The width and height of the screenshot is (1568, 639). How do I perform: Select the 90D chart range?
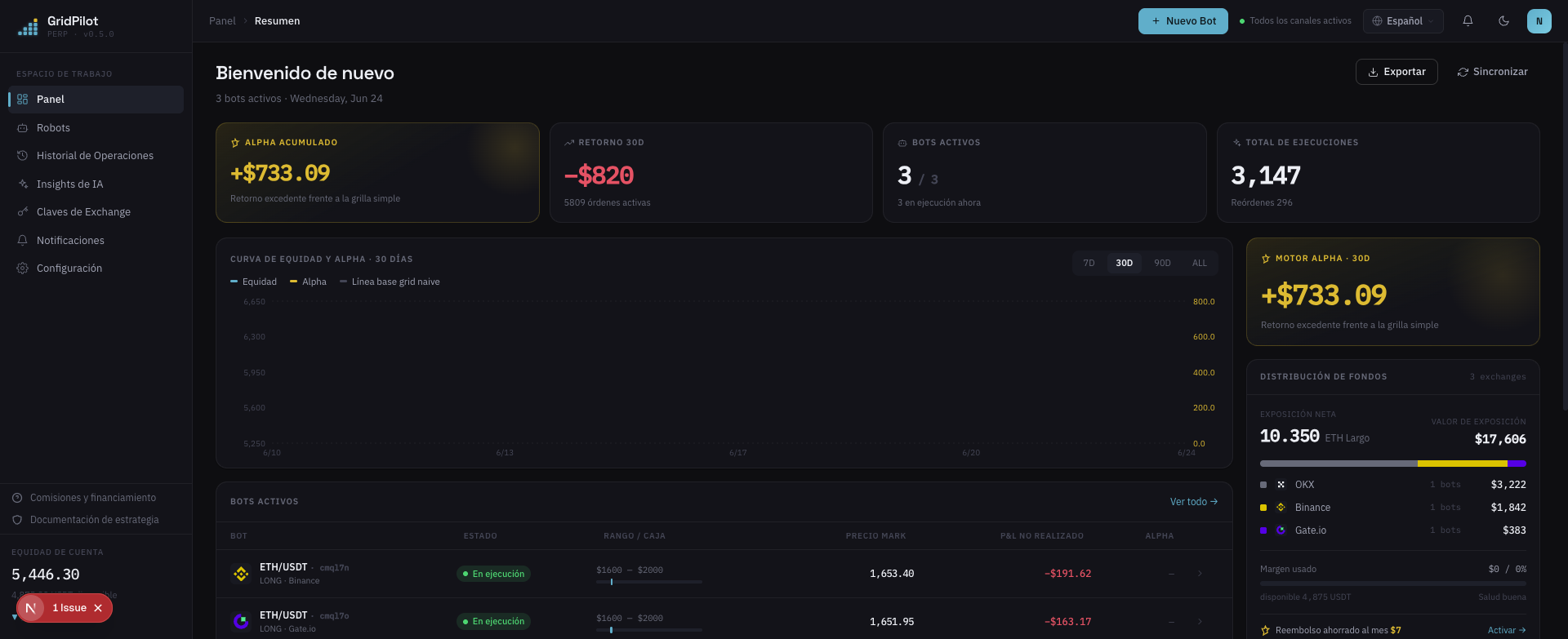click(1162, 263)
